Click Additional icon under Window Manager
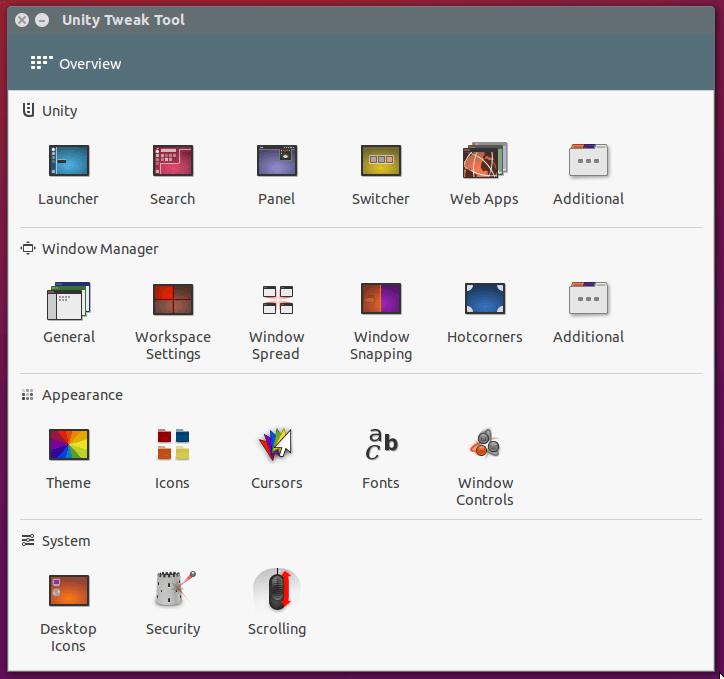Screen dimensions: 724x679 pyautogui.click(x=588, y=299)
